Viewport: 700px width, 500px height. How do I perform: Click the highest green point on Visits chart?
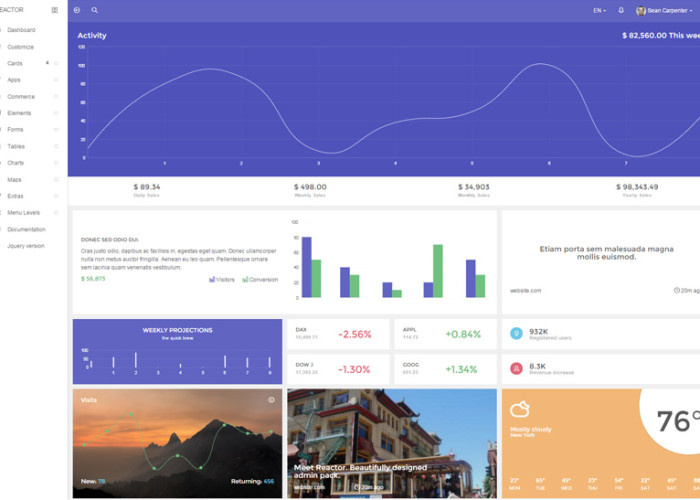(x=130, y=414)
